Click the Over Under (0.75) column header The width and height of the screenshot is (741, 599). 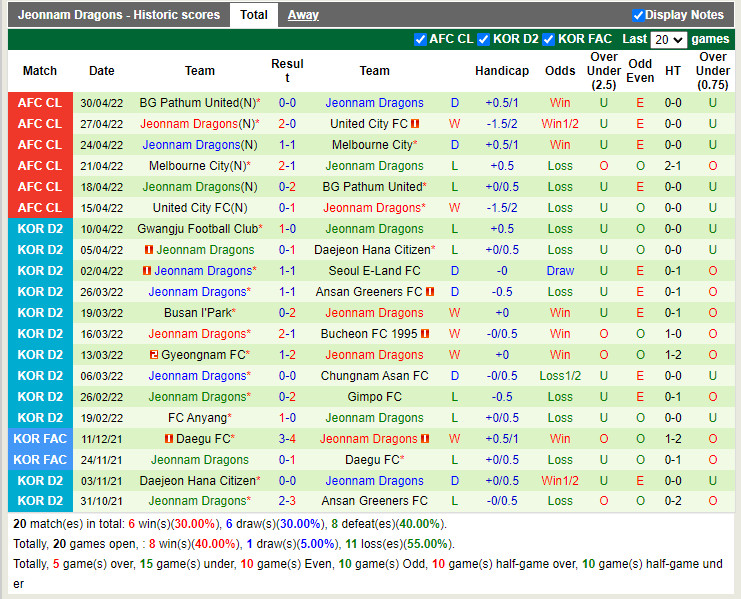click(x=713, y=71)
